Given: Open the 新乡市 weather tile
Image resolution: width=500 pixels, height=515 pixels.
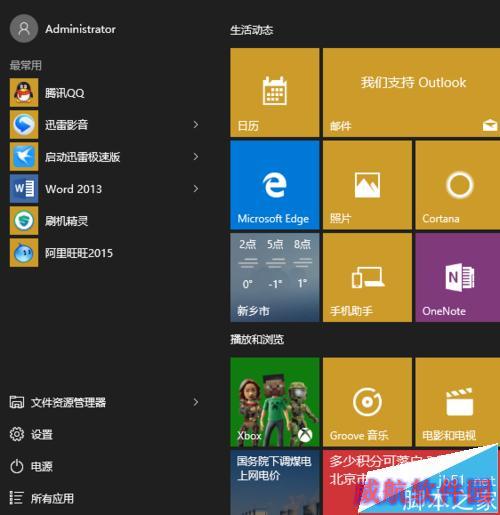Looking at the screenshot, I should point(275,278).
